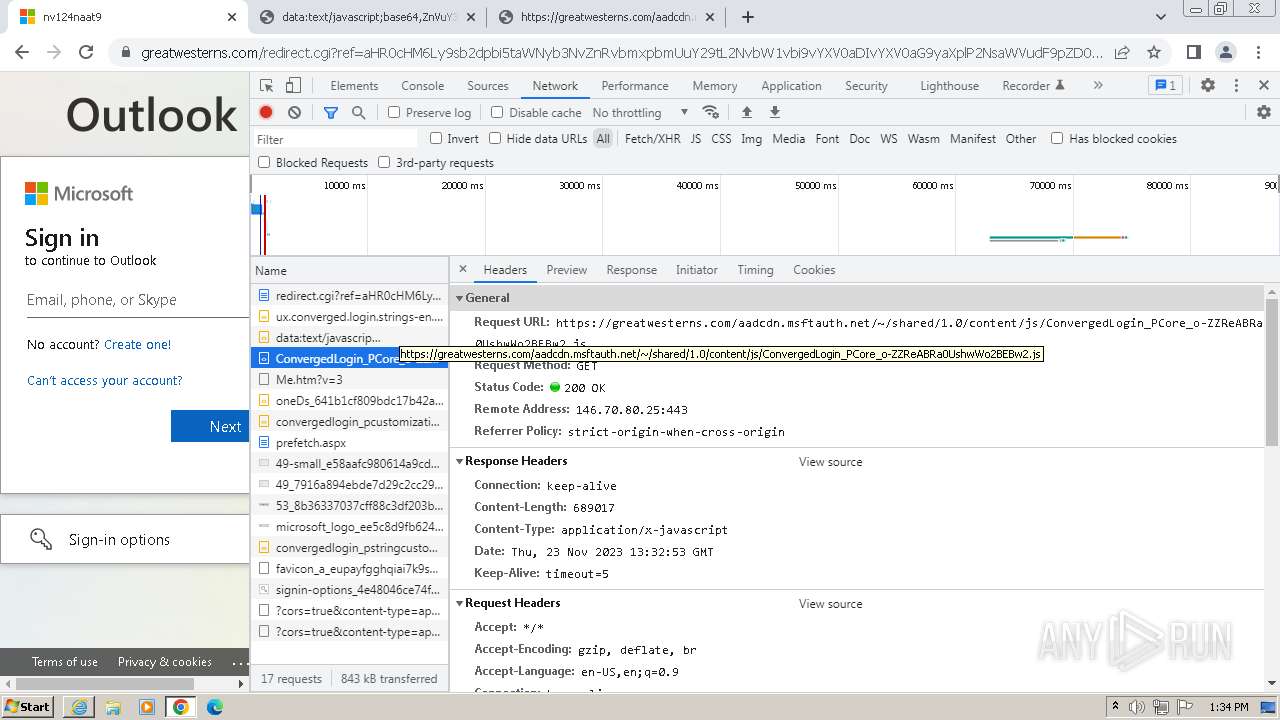Open network conditions wifi icon

[711, 113]
